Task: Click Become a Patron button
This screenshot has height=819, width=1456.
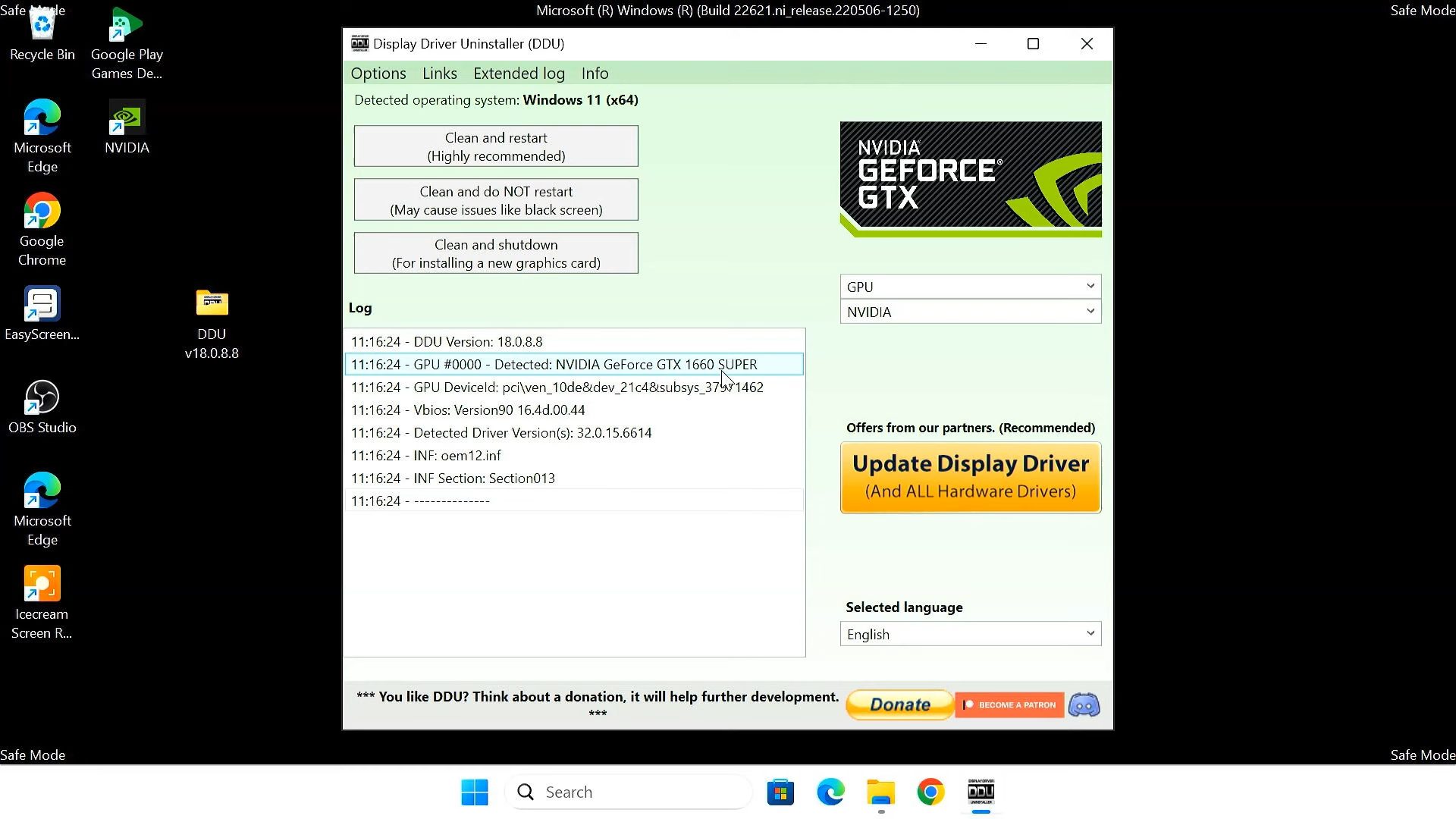Action: (1009, 704)
